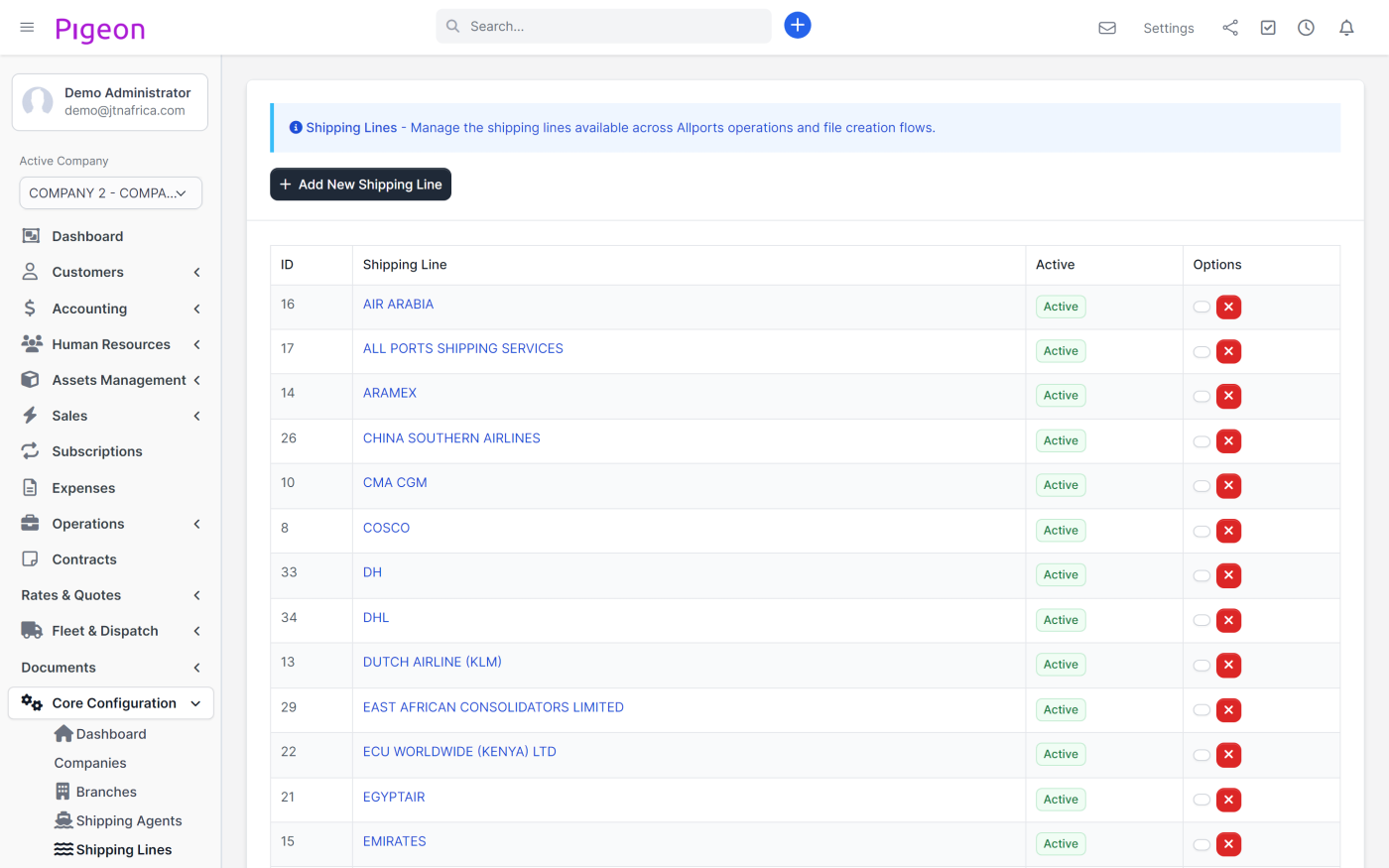Open the Active Company dropdown
Viewport: 1389px width, 868px height.
pos(111,193)
